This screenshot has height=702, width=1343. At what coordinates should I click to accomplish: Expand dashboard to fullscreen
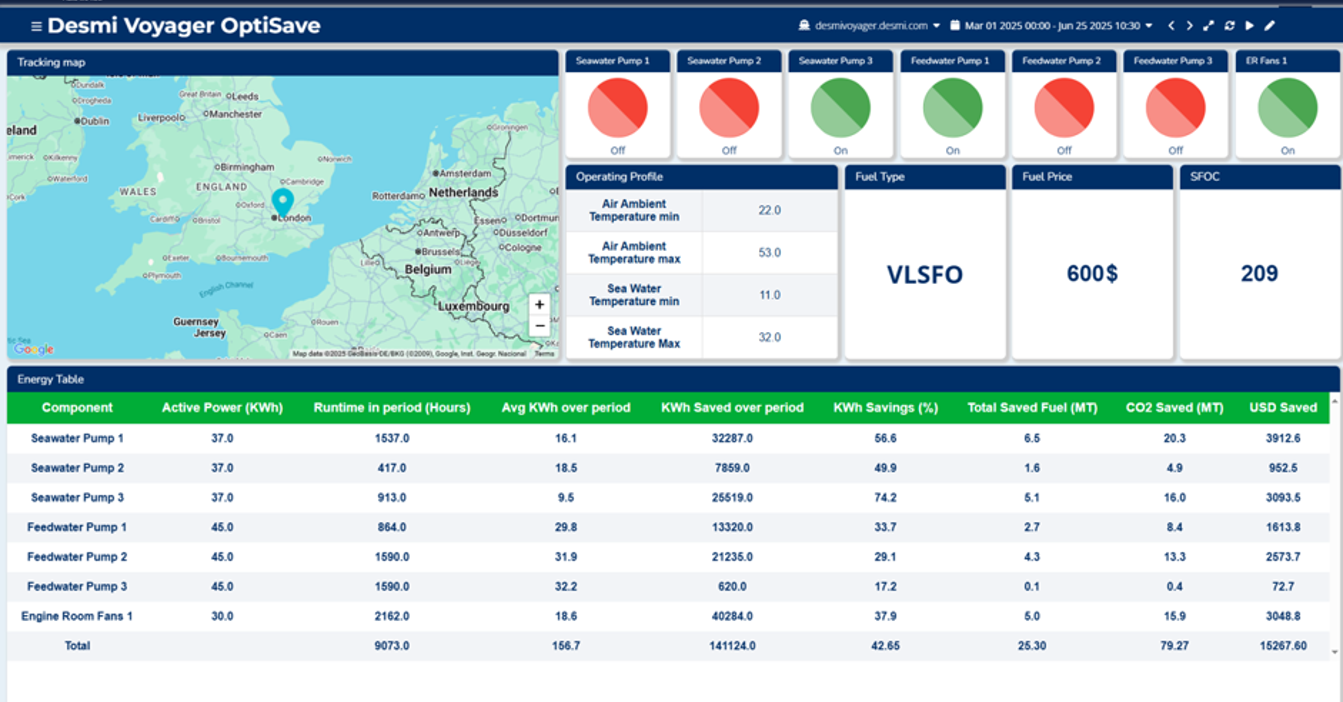point(1208,26)
